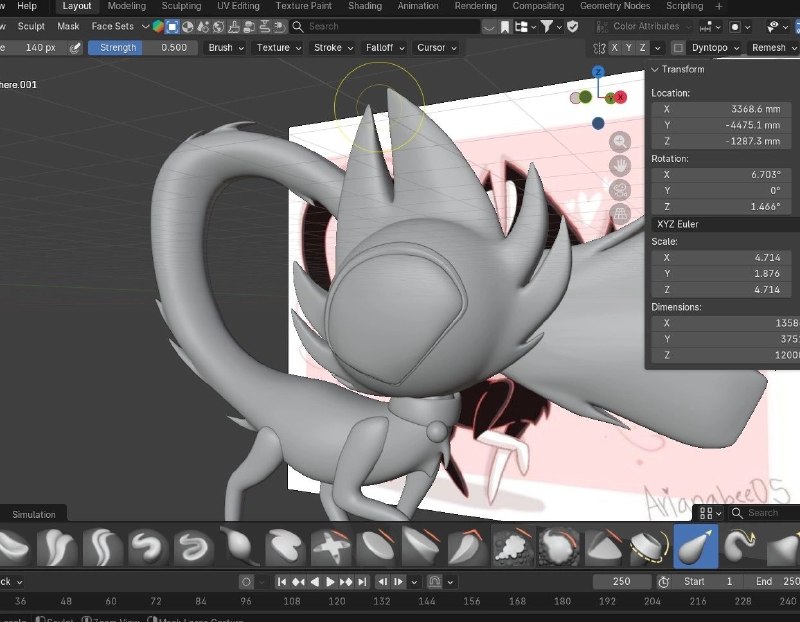Open the Face Sets menu

(113, 26)
